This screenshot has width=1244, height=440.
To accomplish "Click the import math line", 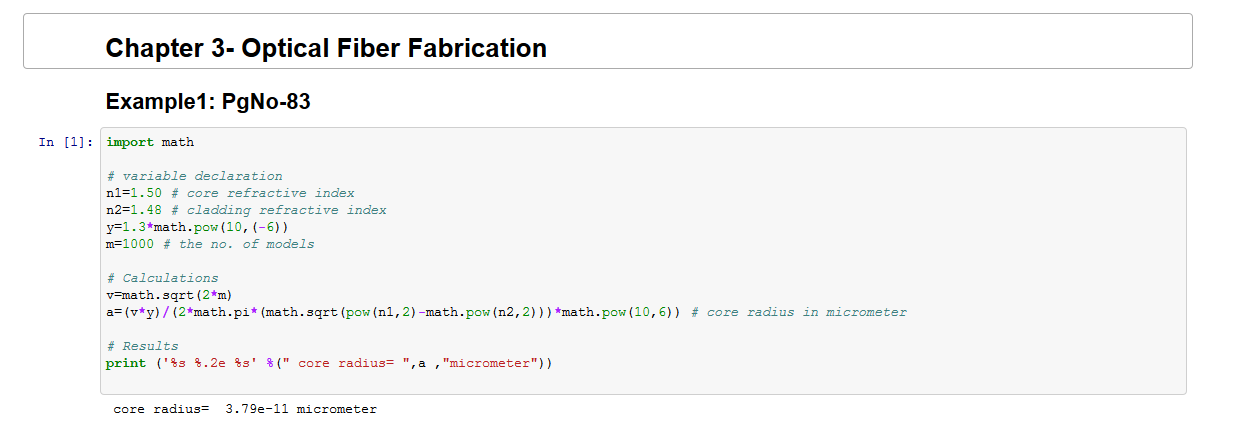I will [x=150, y=142].
